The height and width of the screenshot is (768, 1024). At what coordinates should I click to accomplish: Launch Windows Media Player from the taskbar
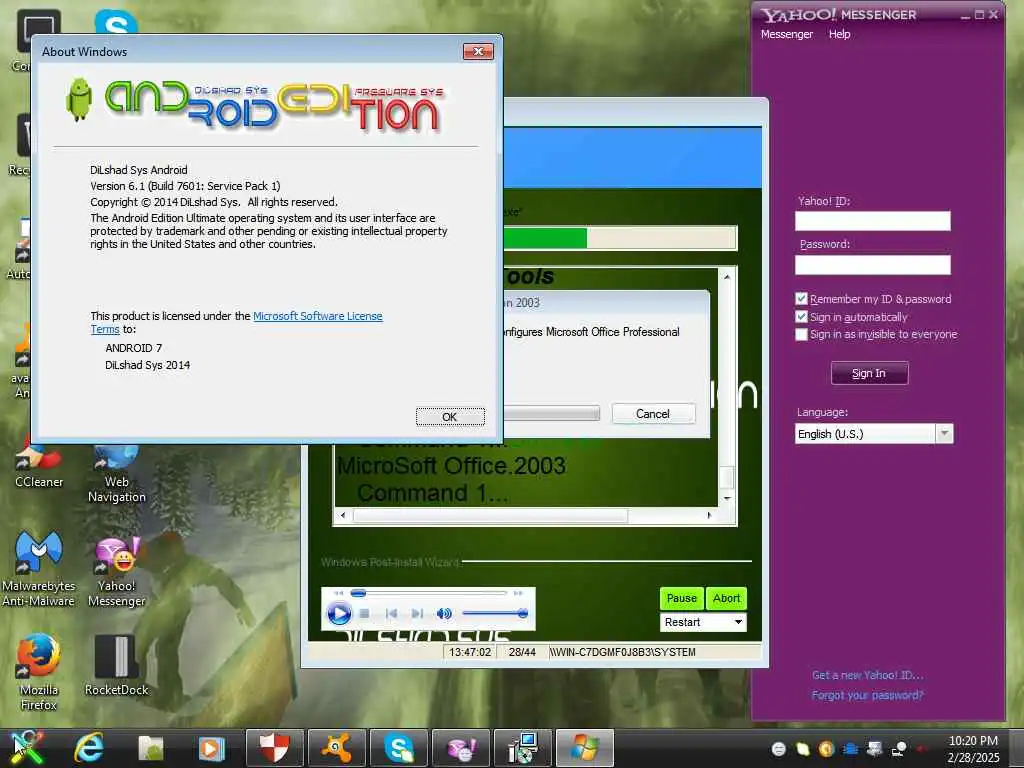211,748
